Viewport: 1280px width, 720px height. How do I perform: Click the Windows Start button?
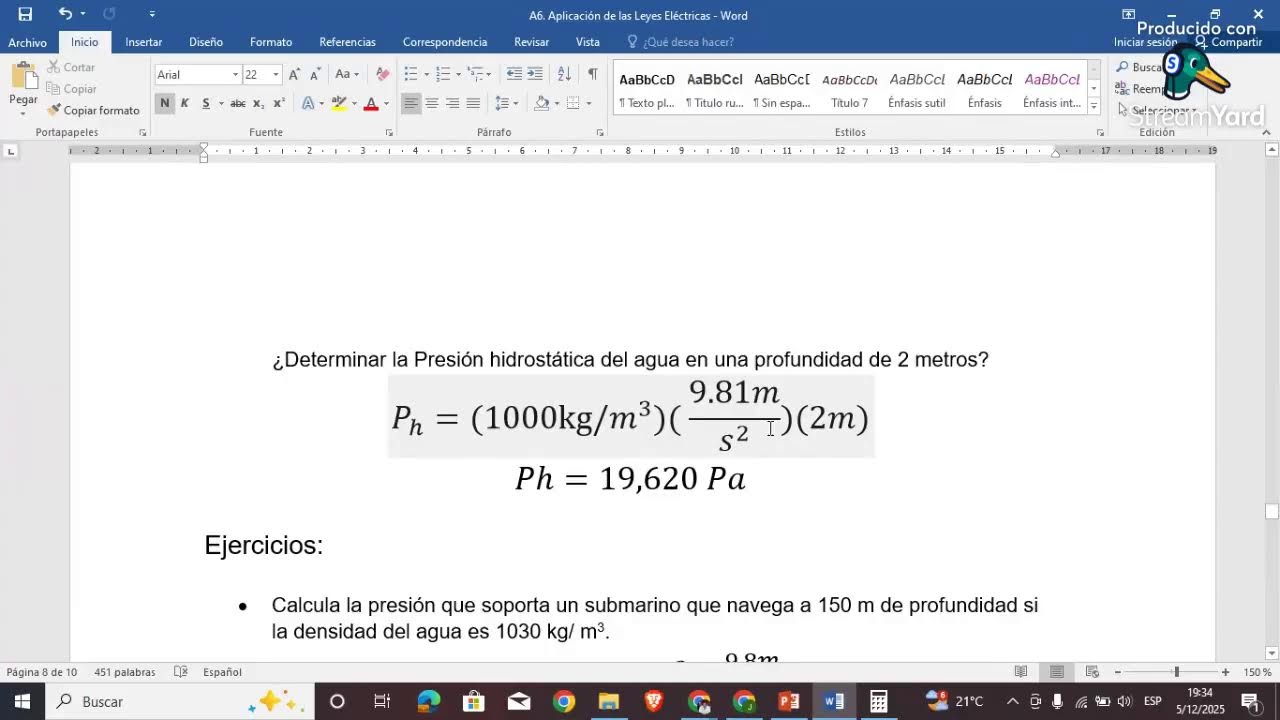click(x=22, y=701)
